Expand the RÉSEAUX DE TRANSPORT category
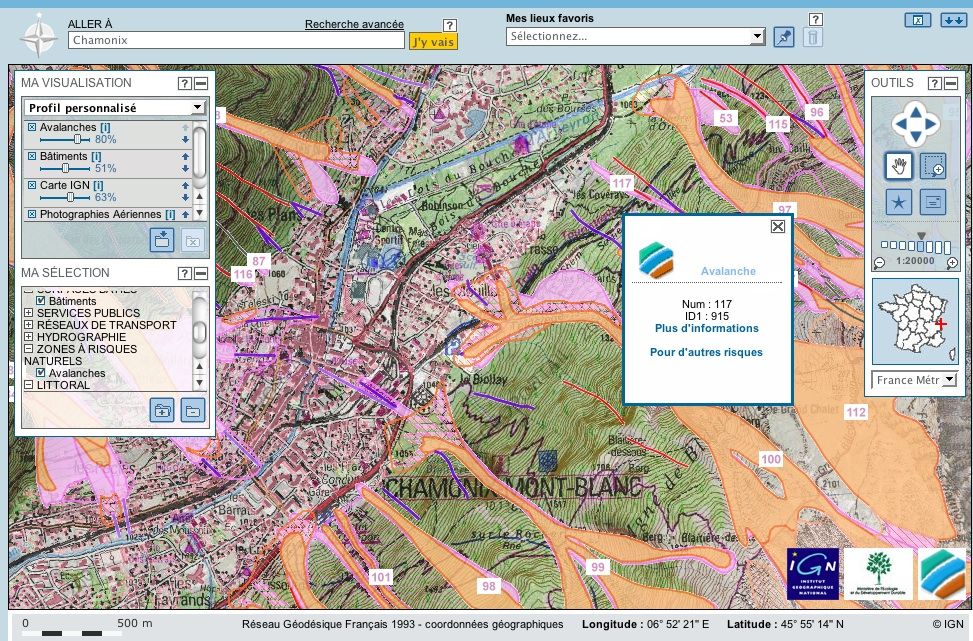Viewport: 973px width, 641px height. (x=29, y=325)
